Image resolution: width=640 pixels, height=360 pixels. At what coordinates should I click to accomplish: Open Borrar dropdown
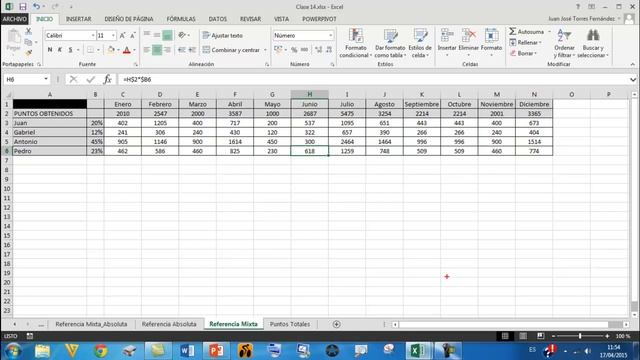point(523,53)
